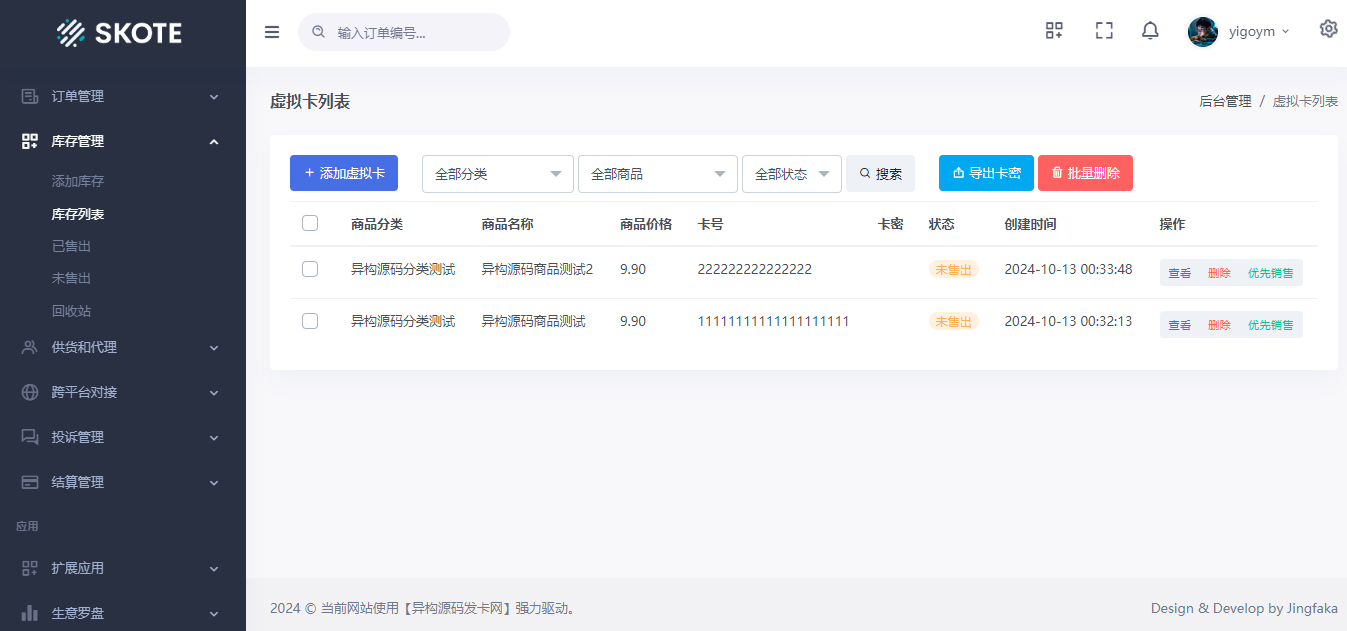The height and width of the screenshot is (631, 1347).
Task: Toggle the select-all checkbox in table header
Action: 310,223
